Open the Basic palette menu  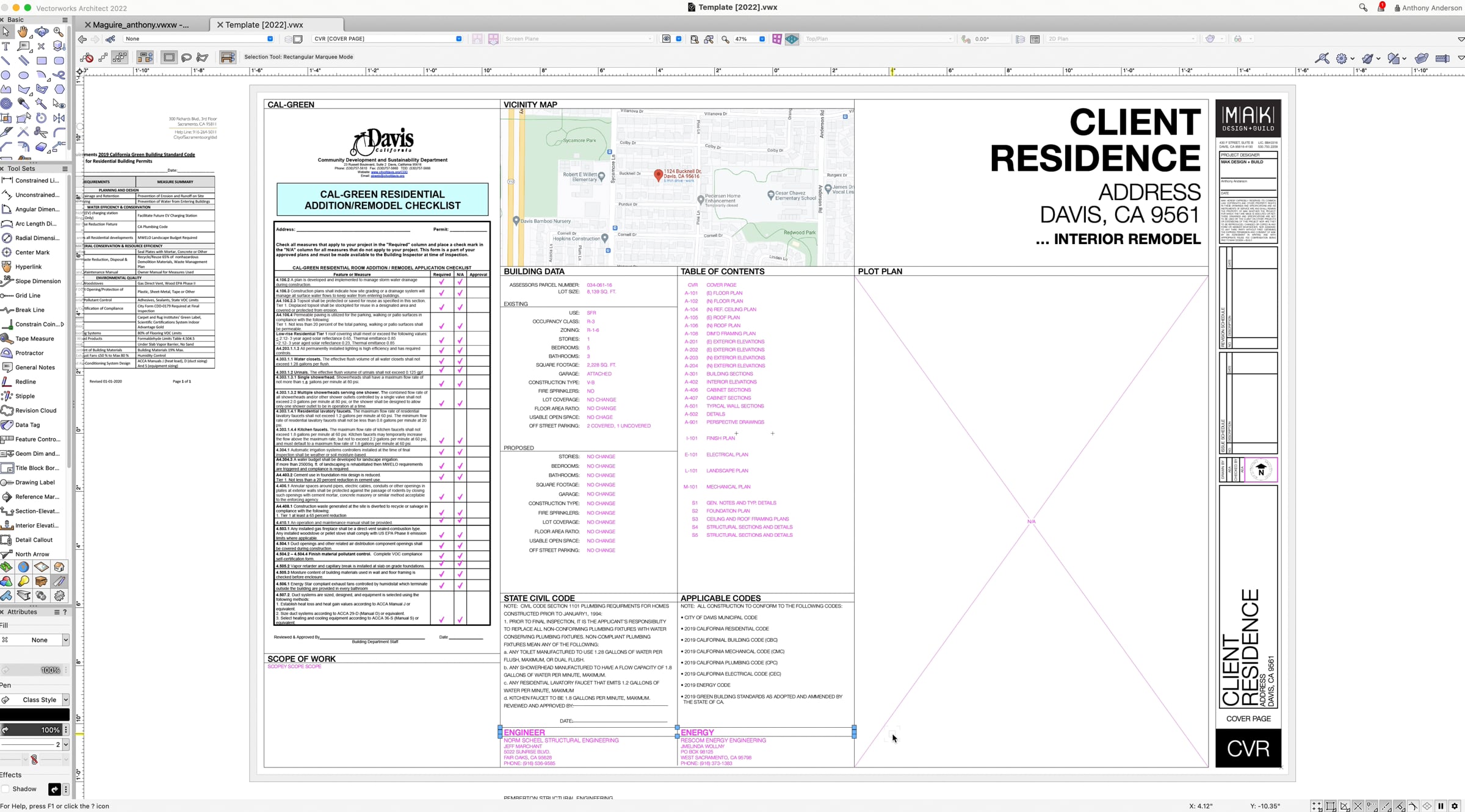(x=65, y=20)
